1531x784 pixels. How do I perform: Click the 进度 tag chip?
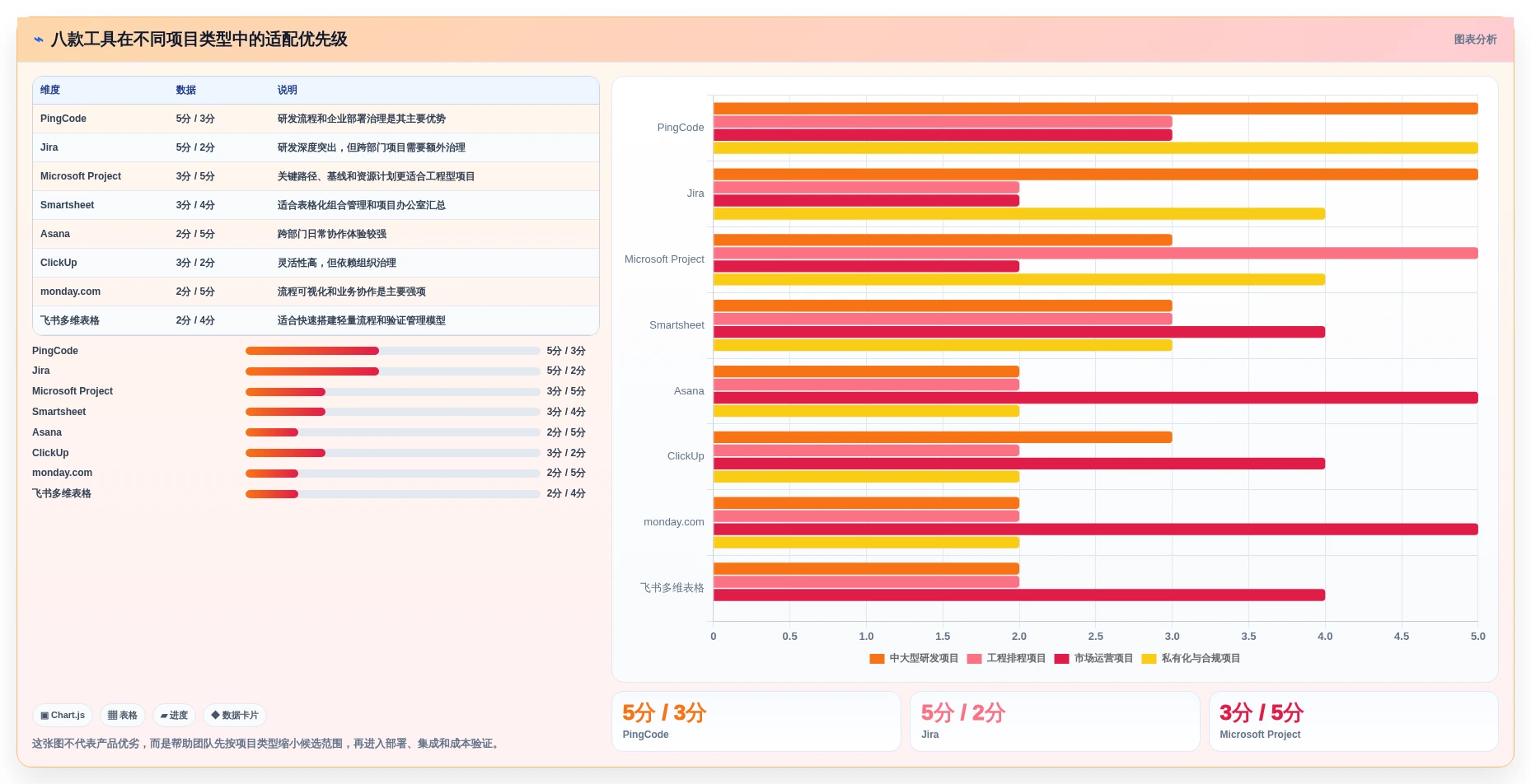pyautogui.click(x=174, y=716)
